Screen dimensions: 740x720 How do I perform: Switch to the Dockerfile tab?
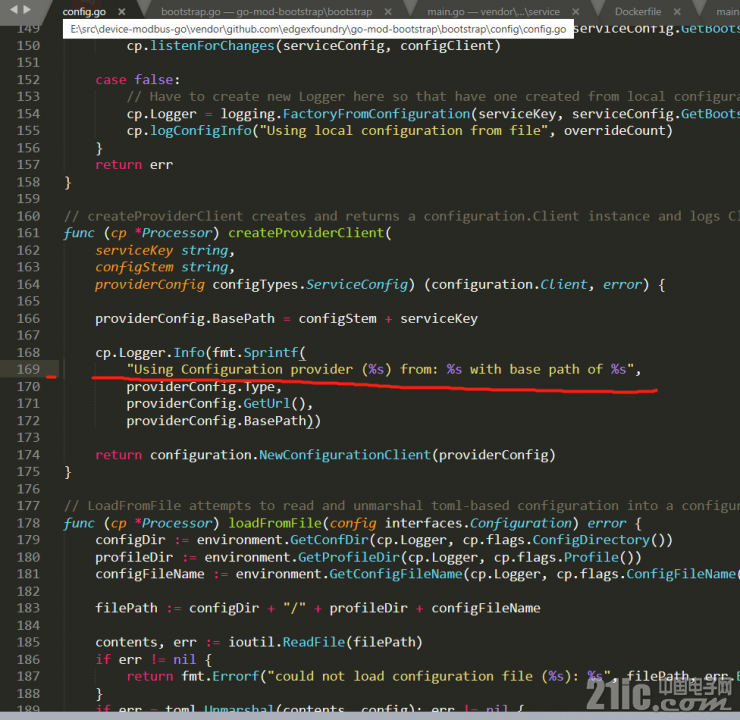pyautogui.click(x=638, y=12)
